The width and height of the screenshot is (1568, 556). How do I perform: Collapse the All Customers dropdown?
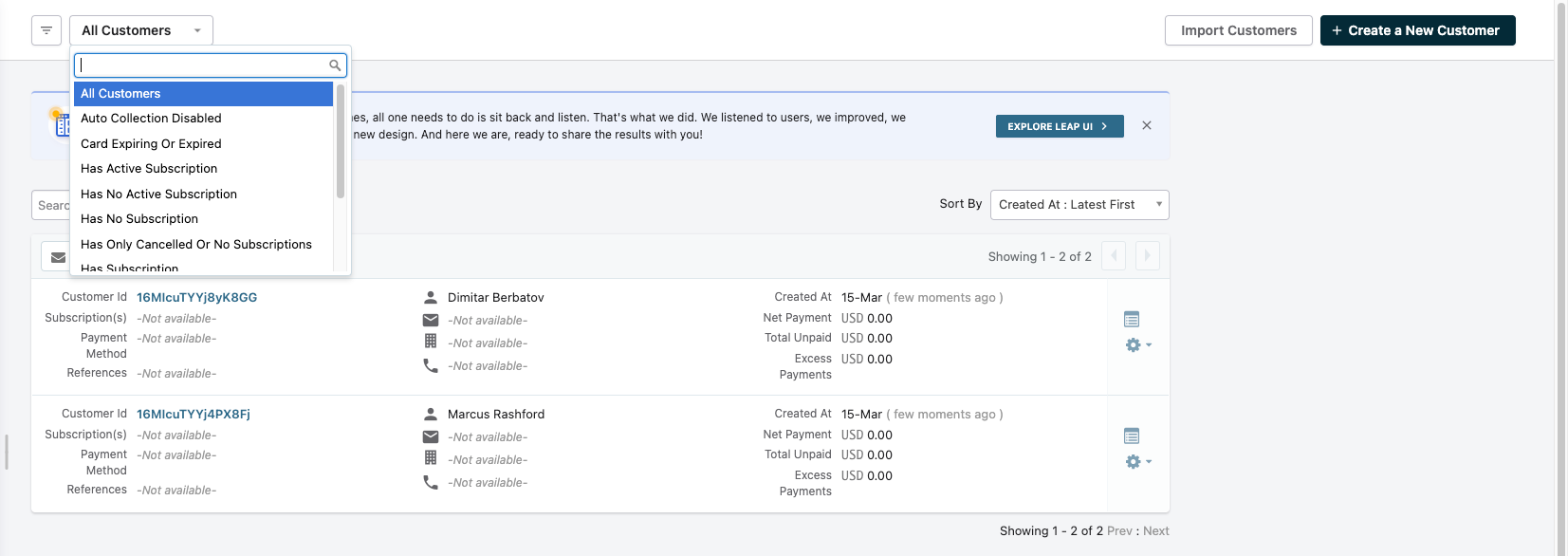pos(140,30)
